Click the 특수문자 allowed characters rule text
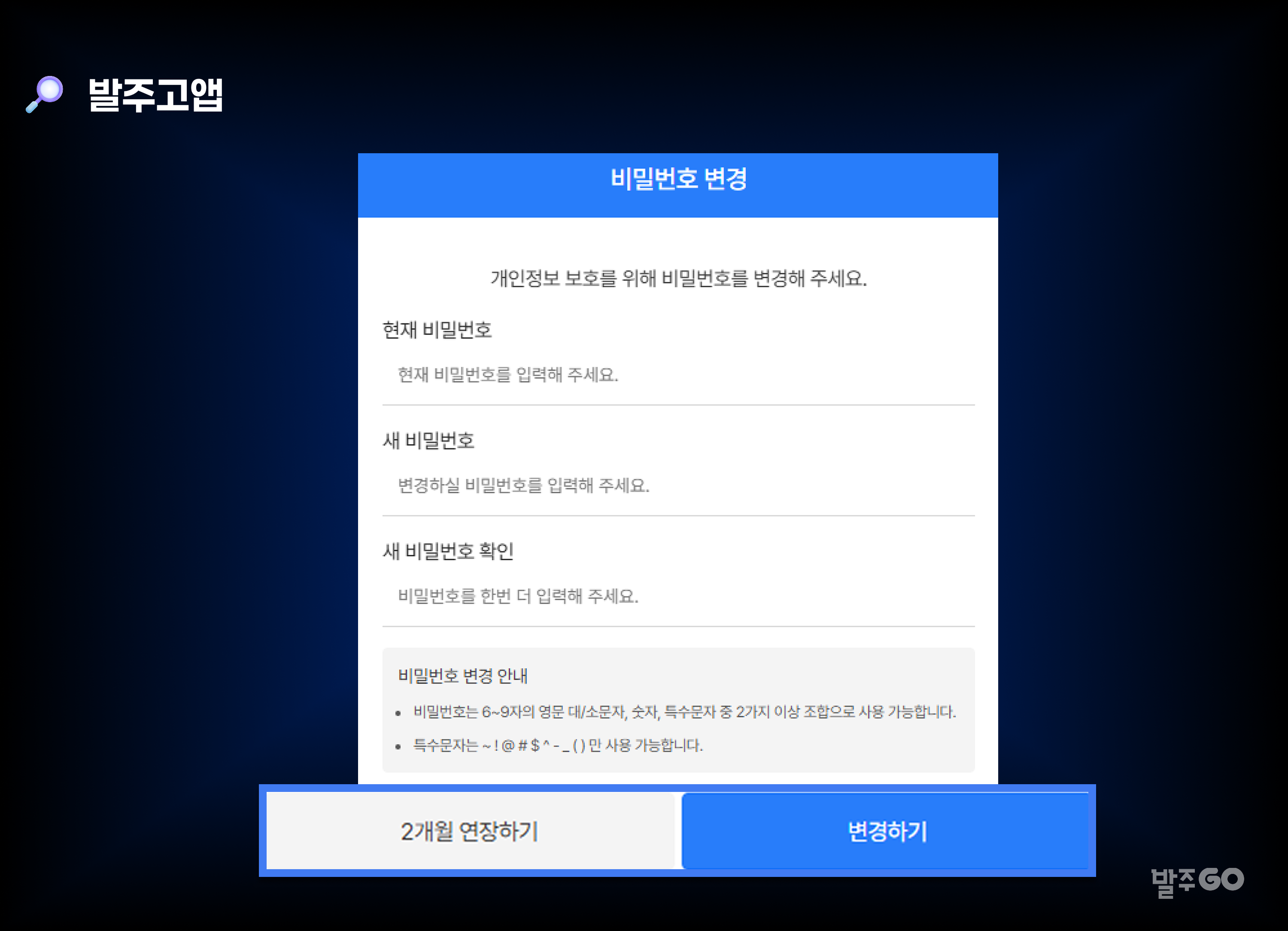 (558, 746)
